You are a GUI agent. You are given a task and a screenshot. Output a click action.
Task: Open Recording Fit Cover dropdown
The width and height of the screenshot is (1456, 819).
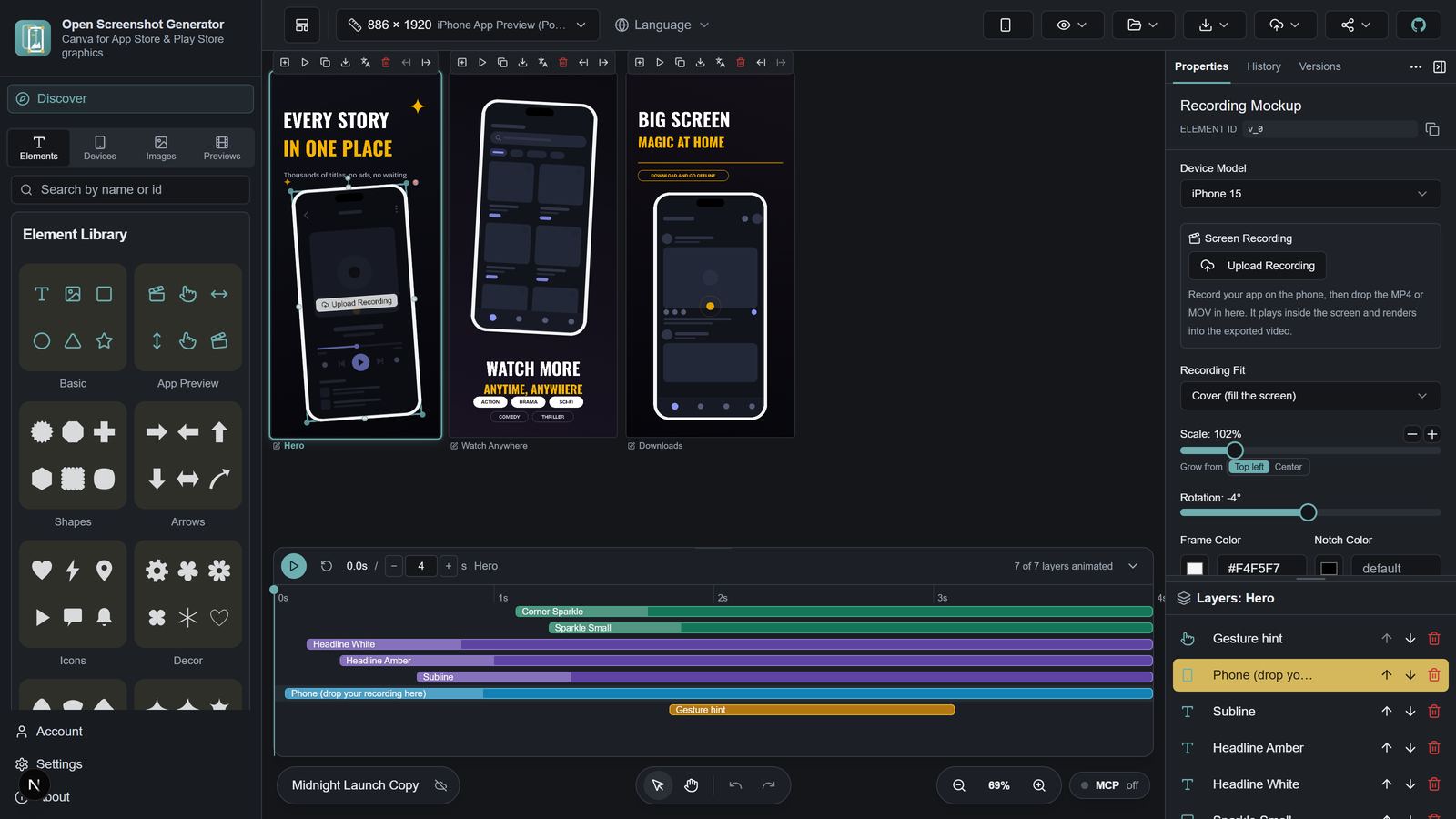(x=1310, y=396)
